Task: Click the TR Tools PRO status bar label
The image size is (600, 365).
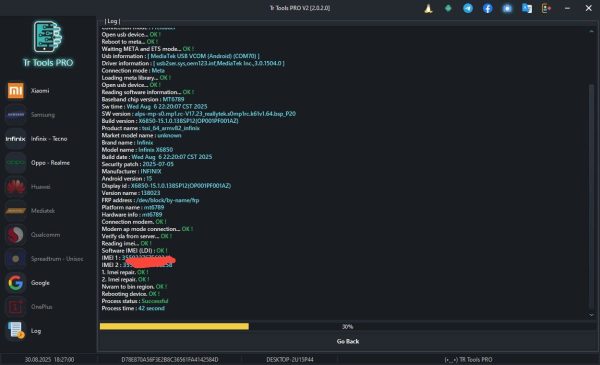Action: 468,360
